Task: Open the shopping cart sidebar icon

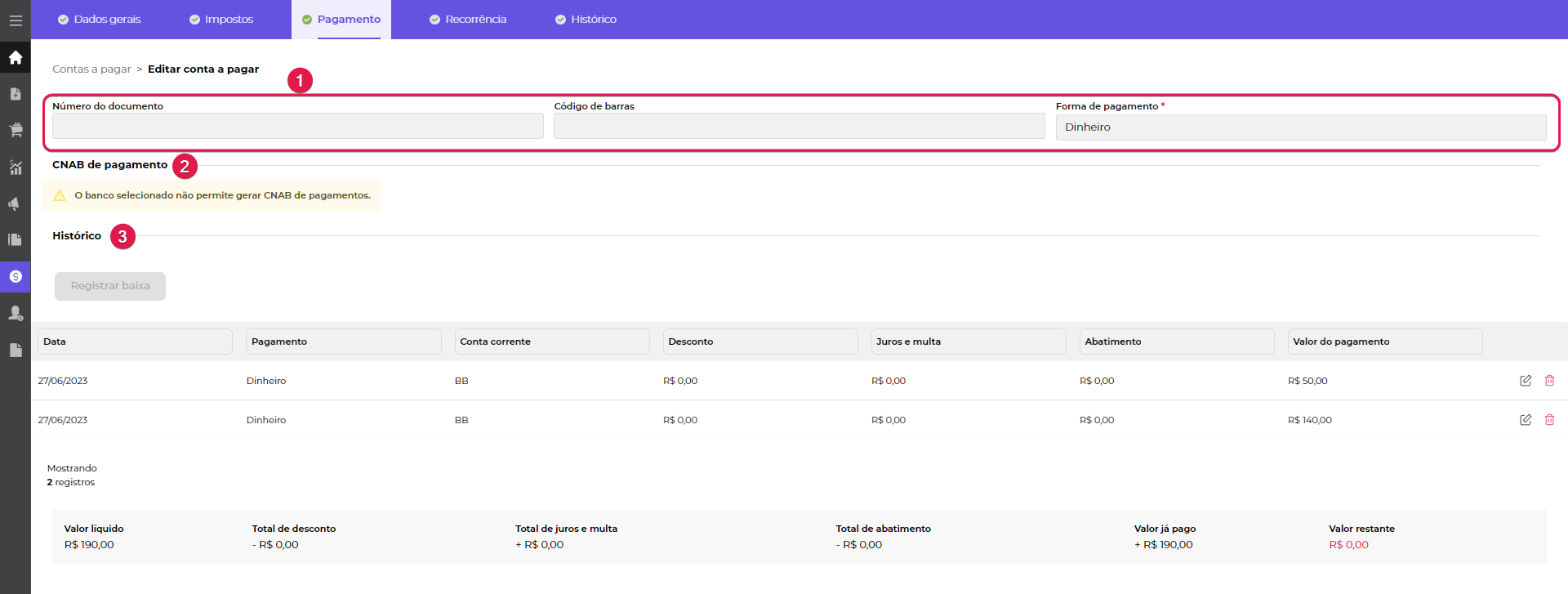Action: pos(16,130)
